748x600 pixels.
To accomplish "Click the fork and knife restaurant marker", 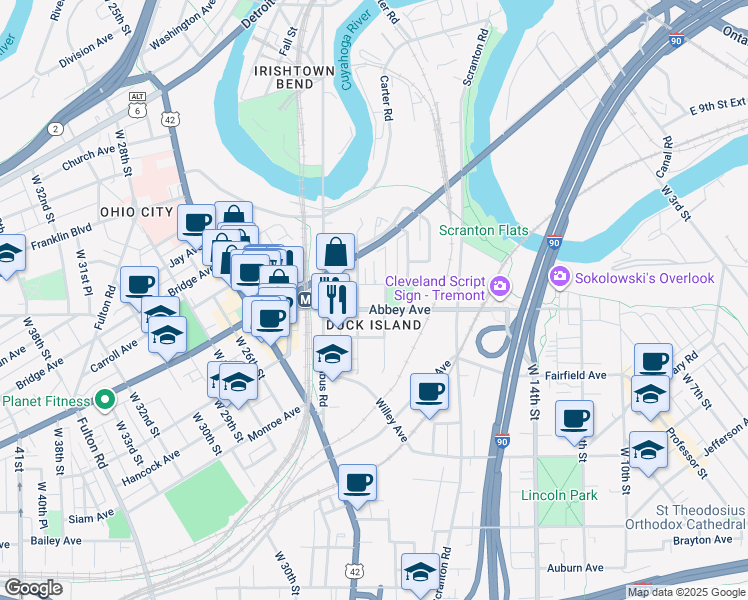I will (x=337, y=303).
